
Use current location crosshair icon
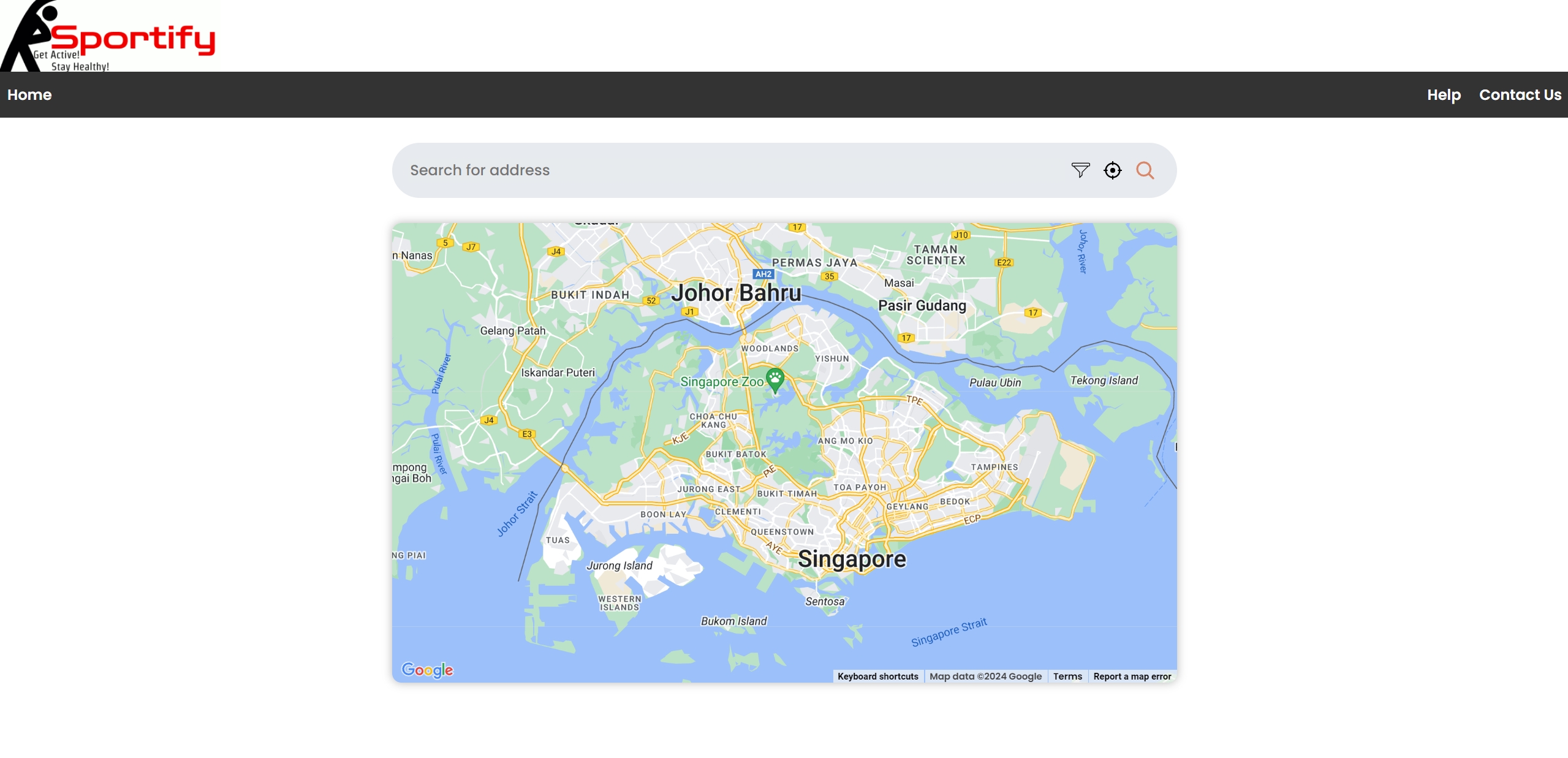point(1113,170)
